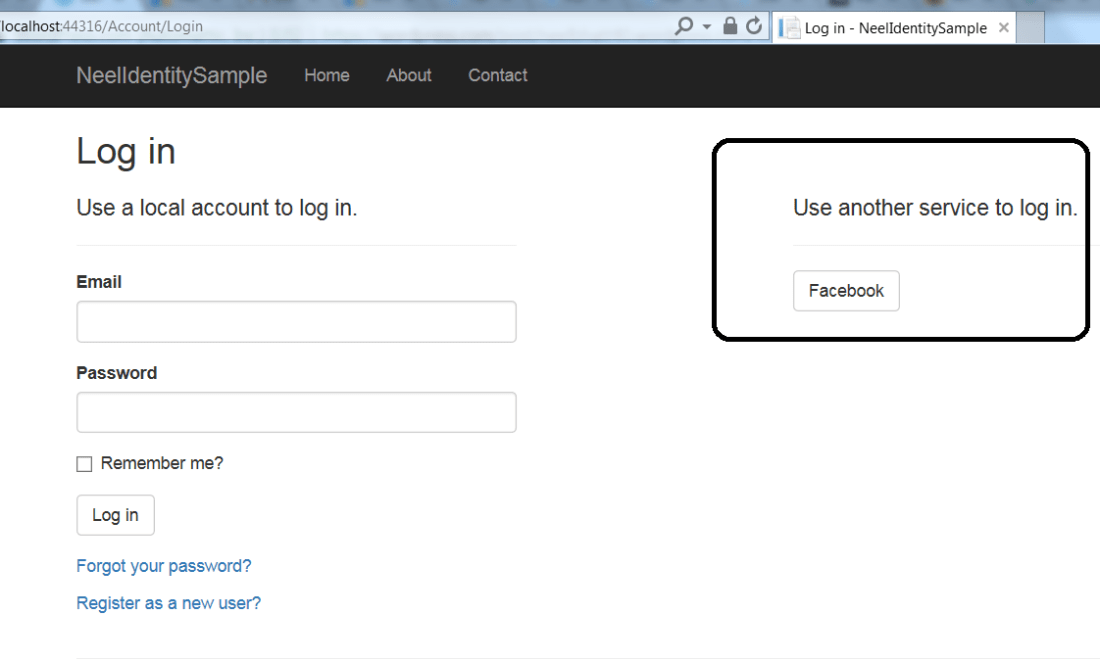Click the search magnifier icon in address bar
The image size is (1100, 662).
[684, 26]
